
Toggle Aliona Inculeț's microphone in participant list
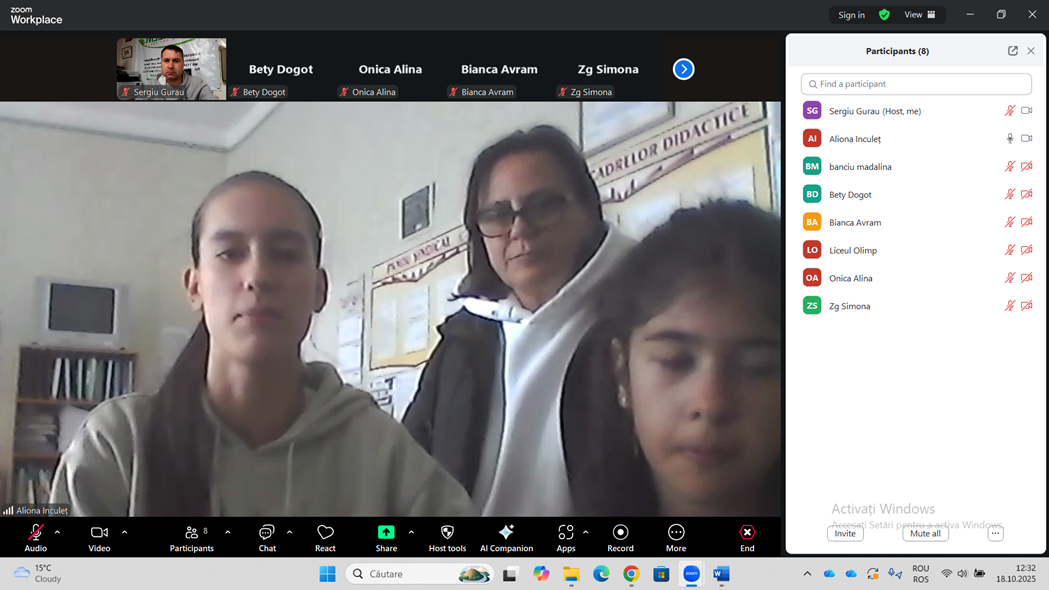[1010, 139]
